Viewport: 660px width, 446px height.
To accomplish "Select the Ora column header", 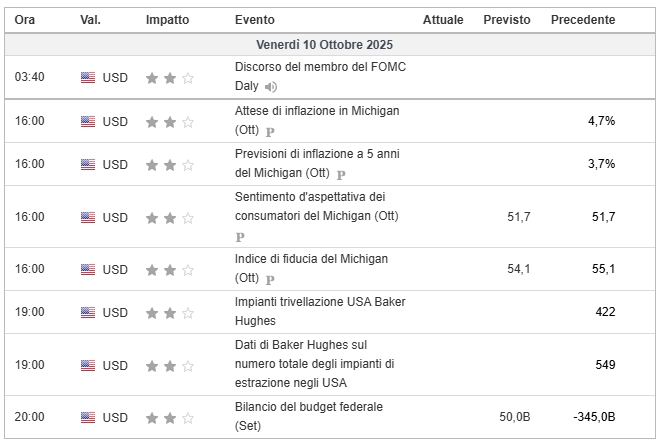I will pyautogui.click(x=25, y=20).
